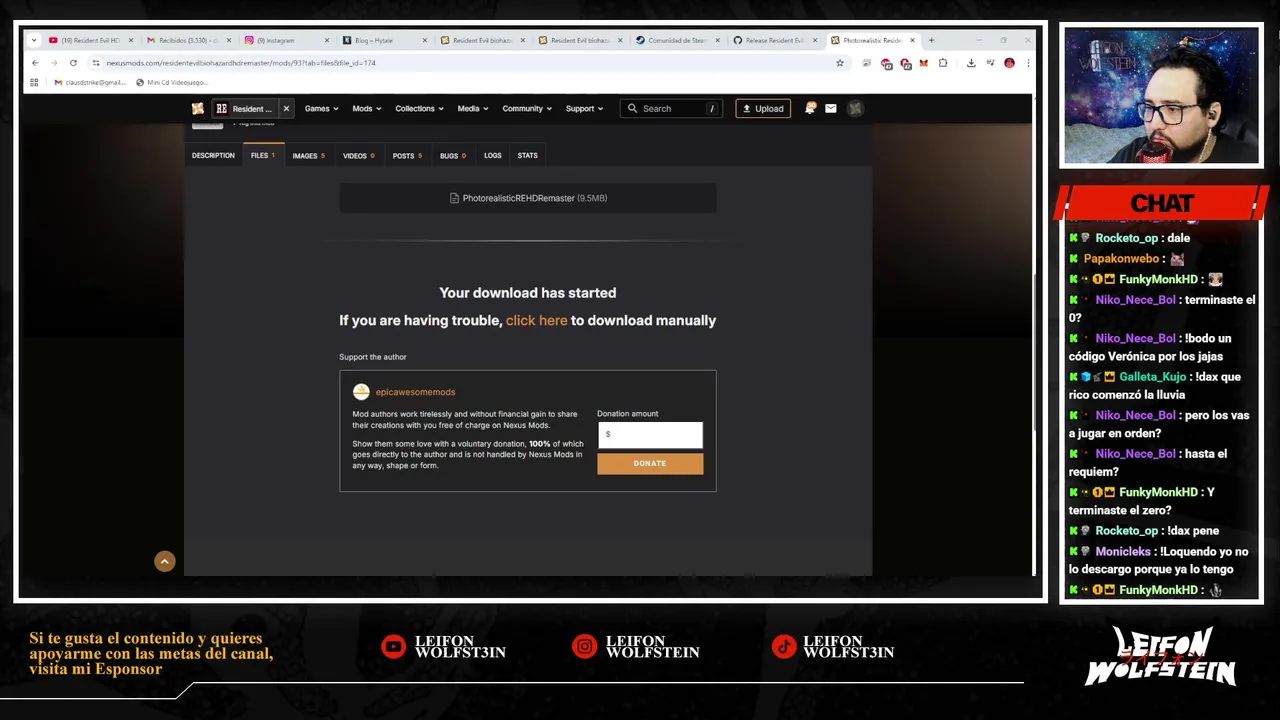1280x720 pixels.
Task: Click the scroll-to-top arrow button
Action: click(165, 562)
